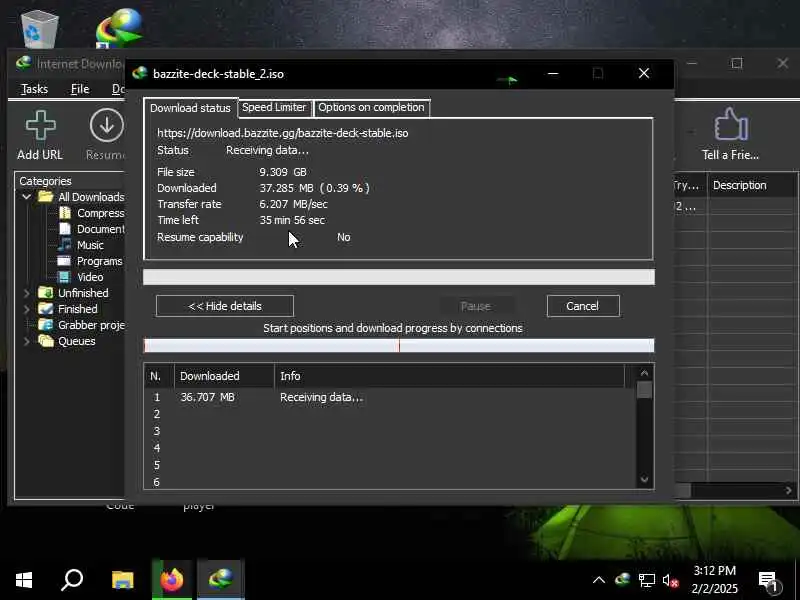Click the overall download progress bar

(x=399, y=277)
